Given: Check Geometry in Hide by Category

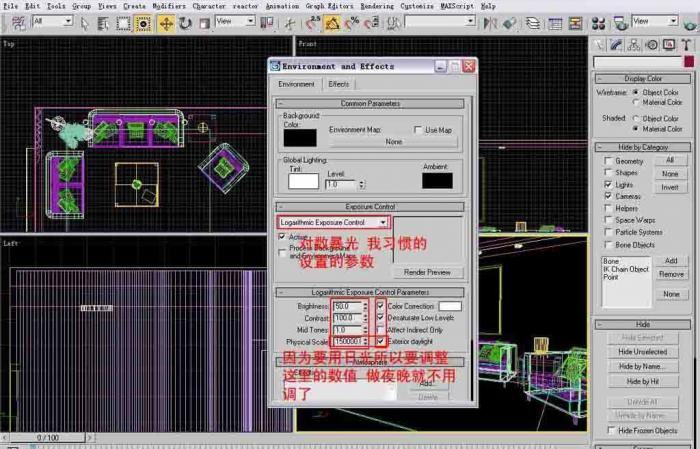Looking at the screenshot, I should (608, 161).
